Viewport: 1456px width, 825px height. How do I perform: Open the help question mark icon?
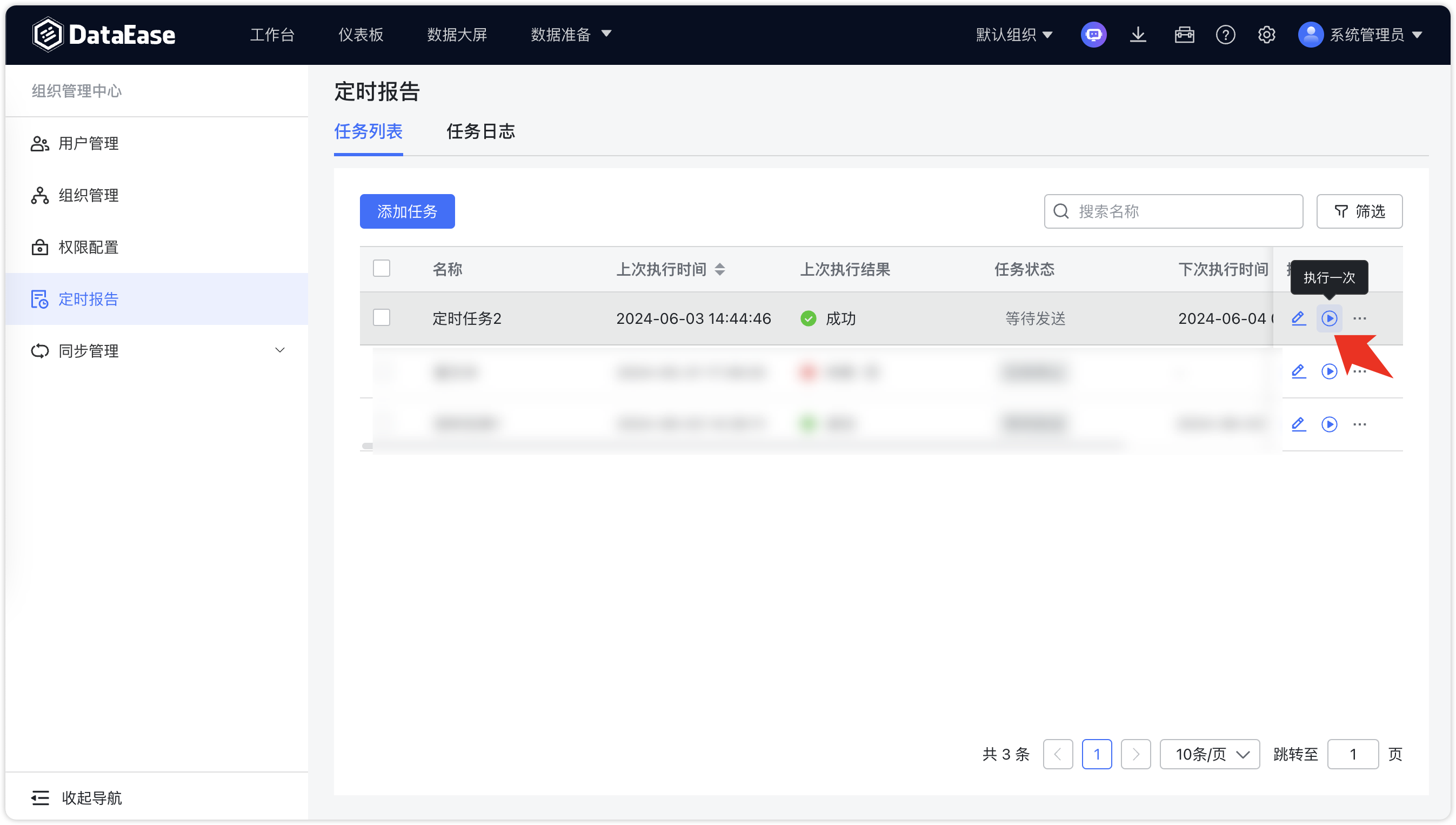click(x=1225, y=35)
